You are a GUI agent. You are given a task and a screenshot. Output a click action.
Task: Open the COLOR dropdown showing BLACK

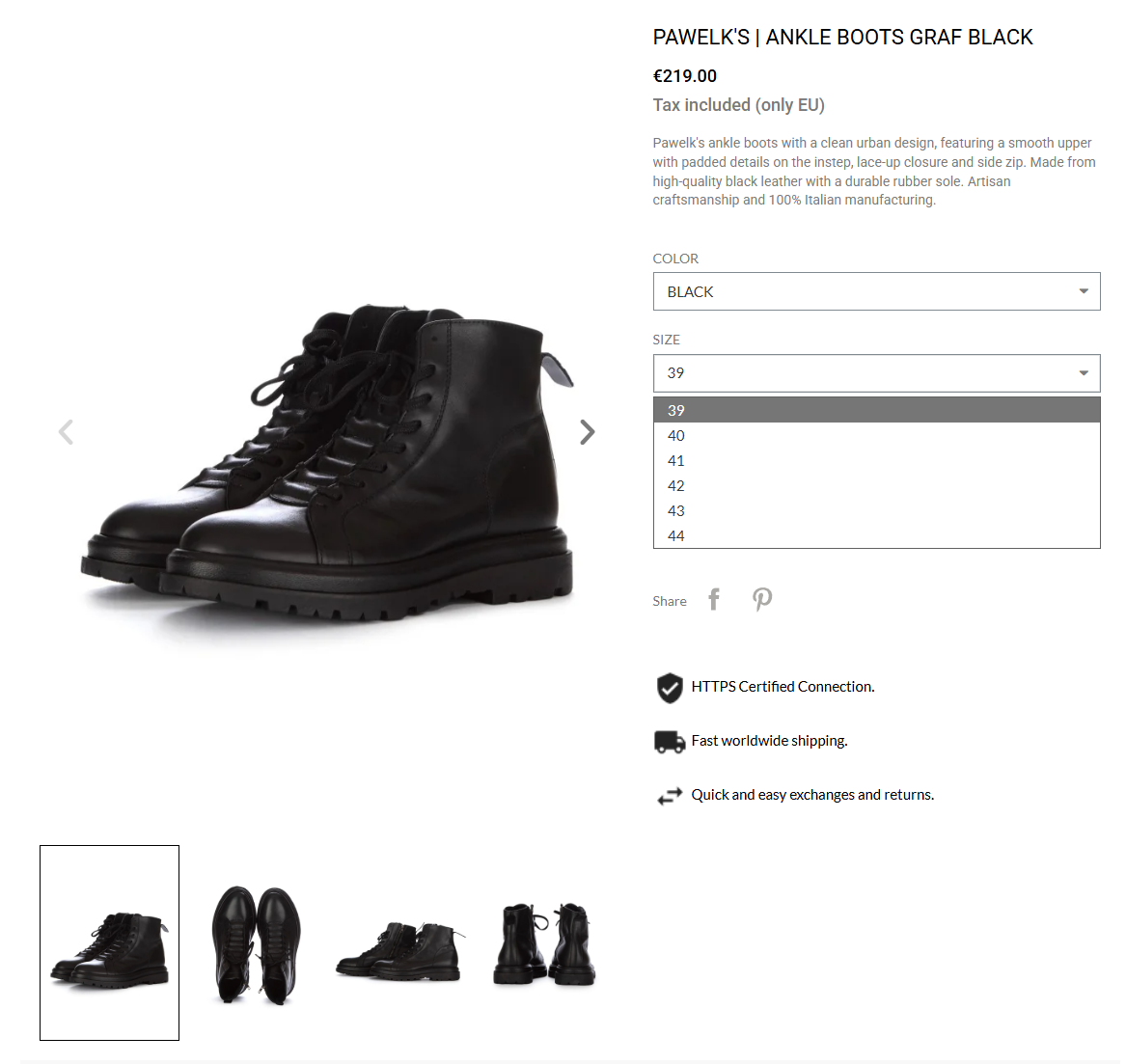[876, 291]
